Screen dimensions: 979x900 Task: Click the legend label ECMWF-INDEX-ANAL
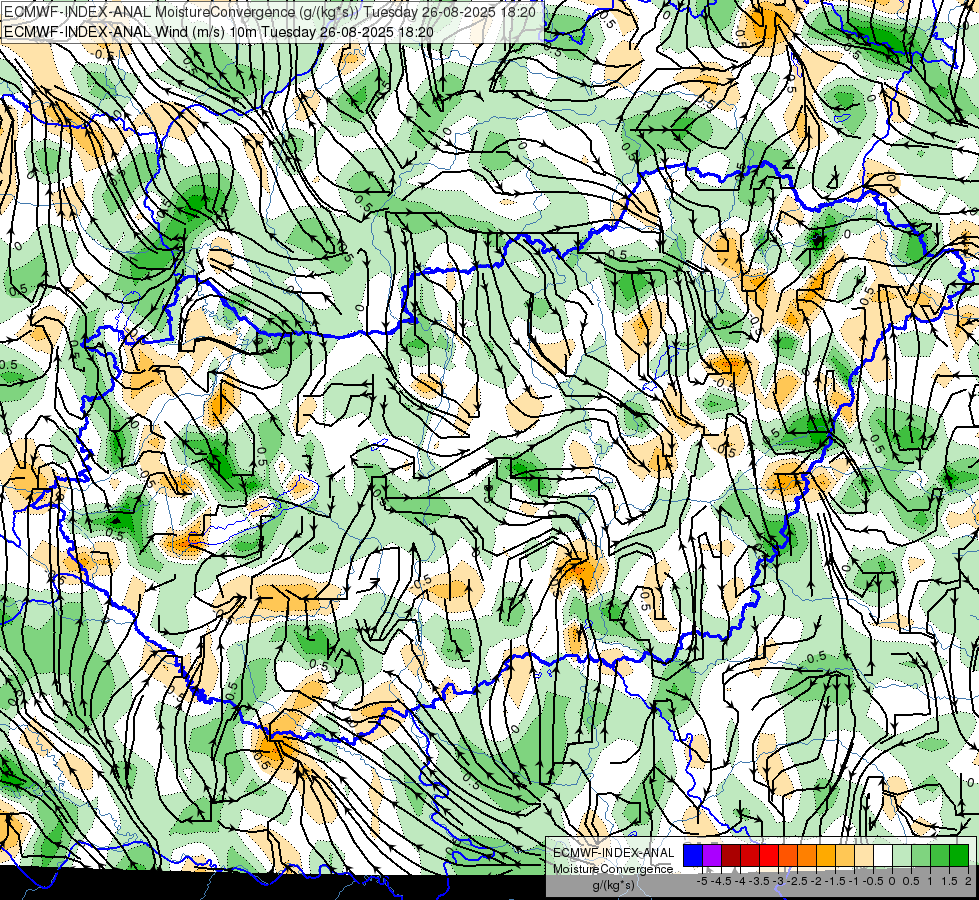614,853
